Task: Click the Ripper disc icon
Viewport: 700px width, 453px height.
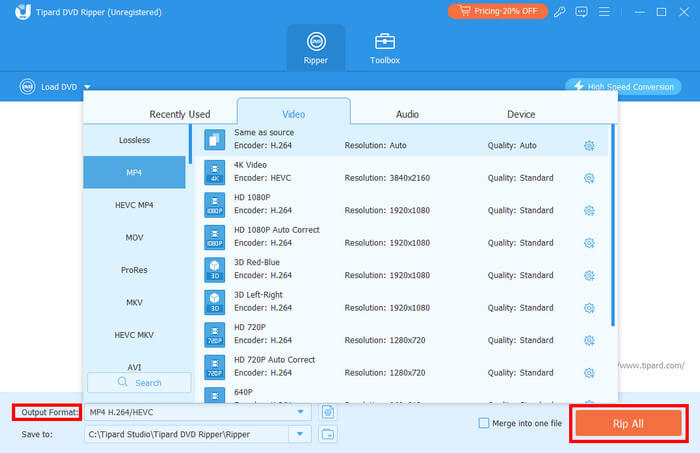Action: (x=316, y=42)
